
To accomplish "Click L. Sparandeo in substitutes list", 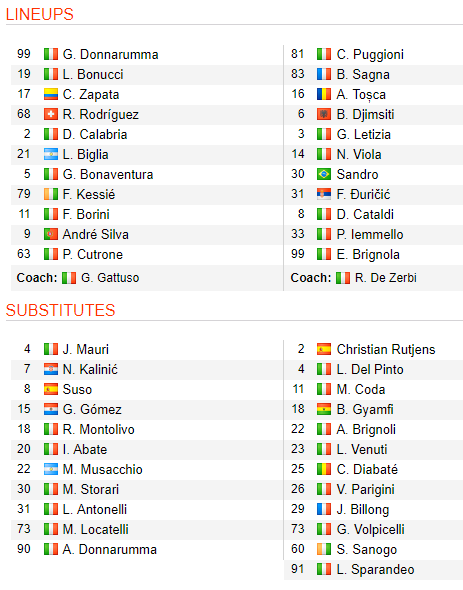I will tap(375, 569).
